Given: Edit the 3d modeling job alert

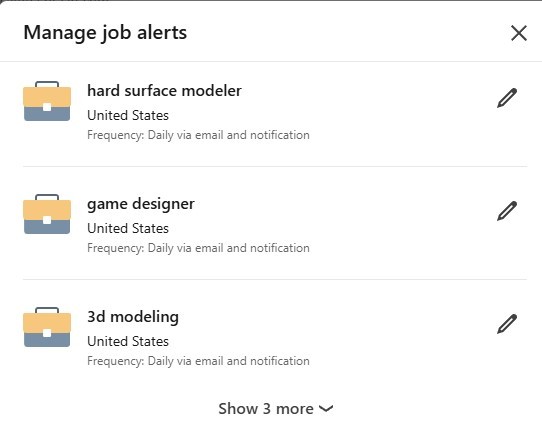Looking at the screenshot, I should [507, 324].
